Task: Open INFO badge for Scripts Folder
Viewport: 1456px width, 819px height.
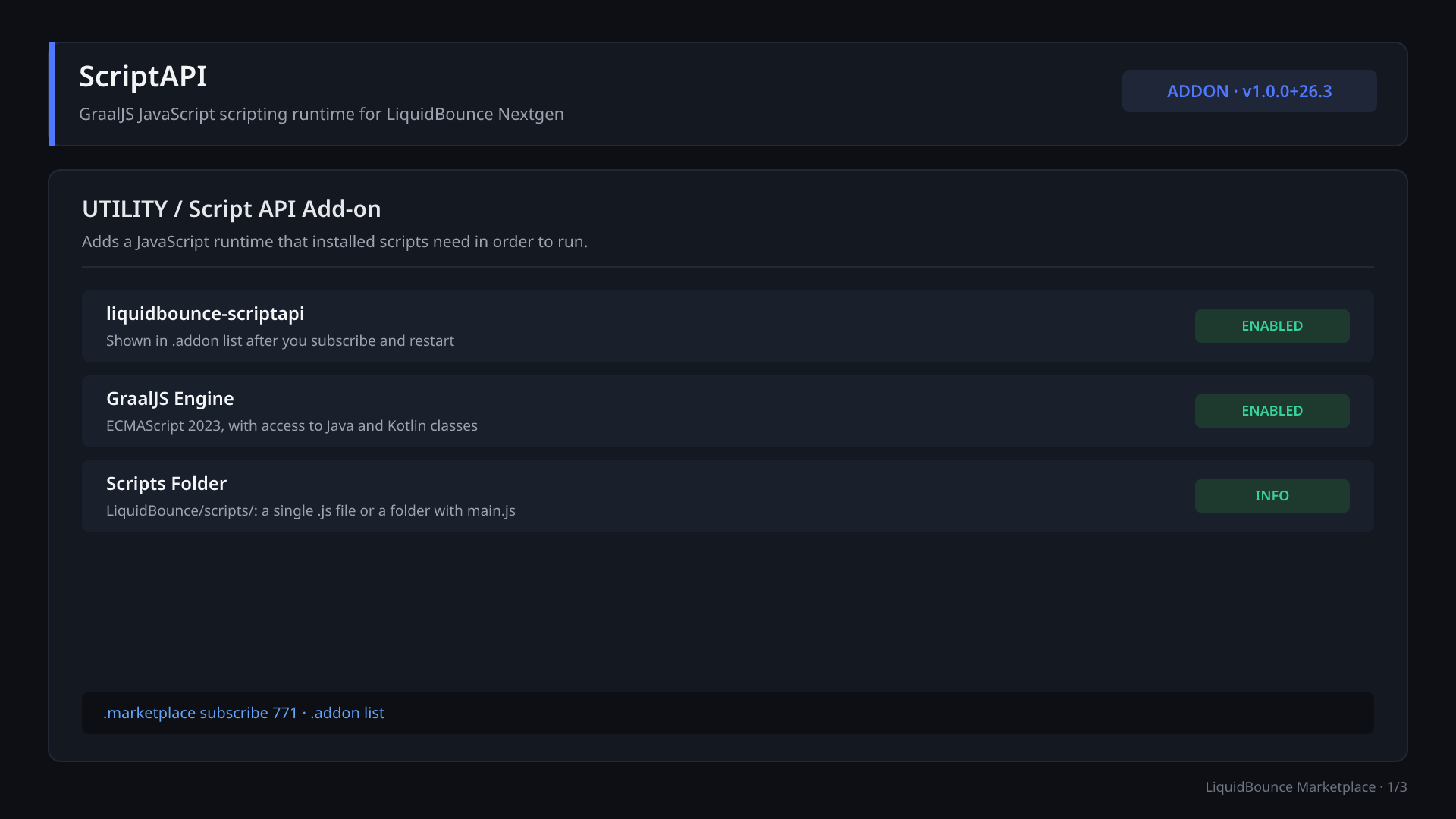Action: pyautogui.click(x=1272, y=496)
